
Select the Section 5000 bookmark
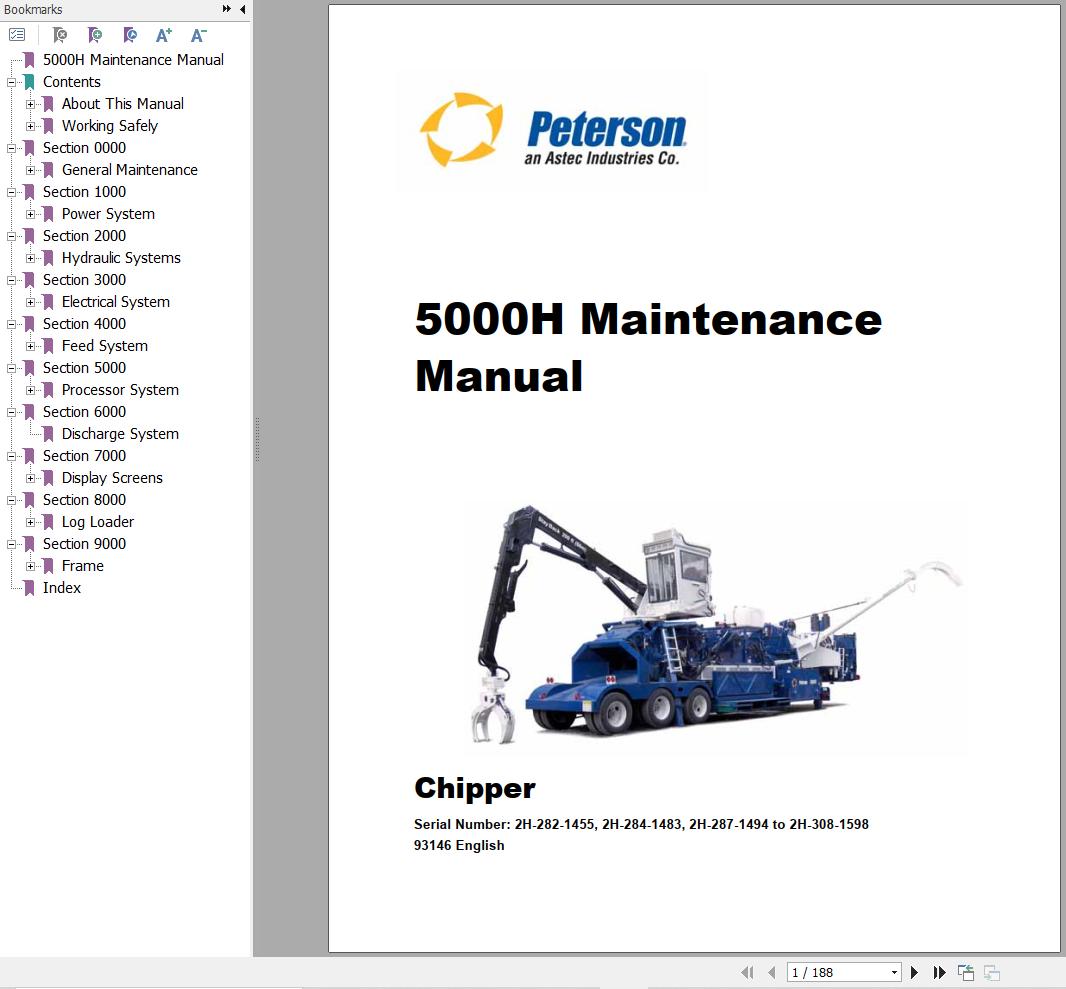tap(84, 368)
